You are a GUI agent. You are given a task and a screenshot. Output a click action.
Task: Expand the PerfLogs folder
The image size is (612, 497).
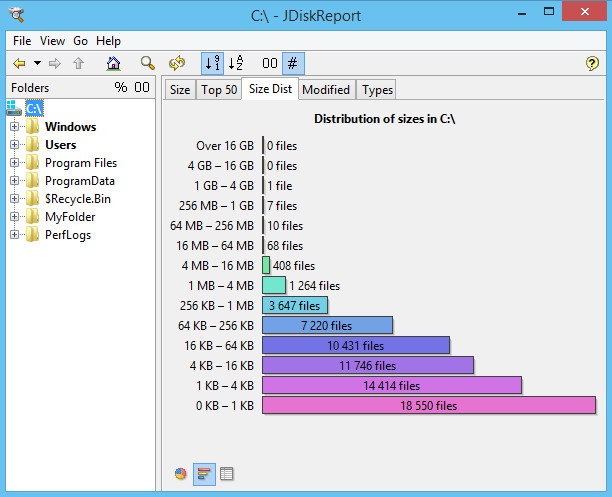pyautogui.click(x=14, y=234)
